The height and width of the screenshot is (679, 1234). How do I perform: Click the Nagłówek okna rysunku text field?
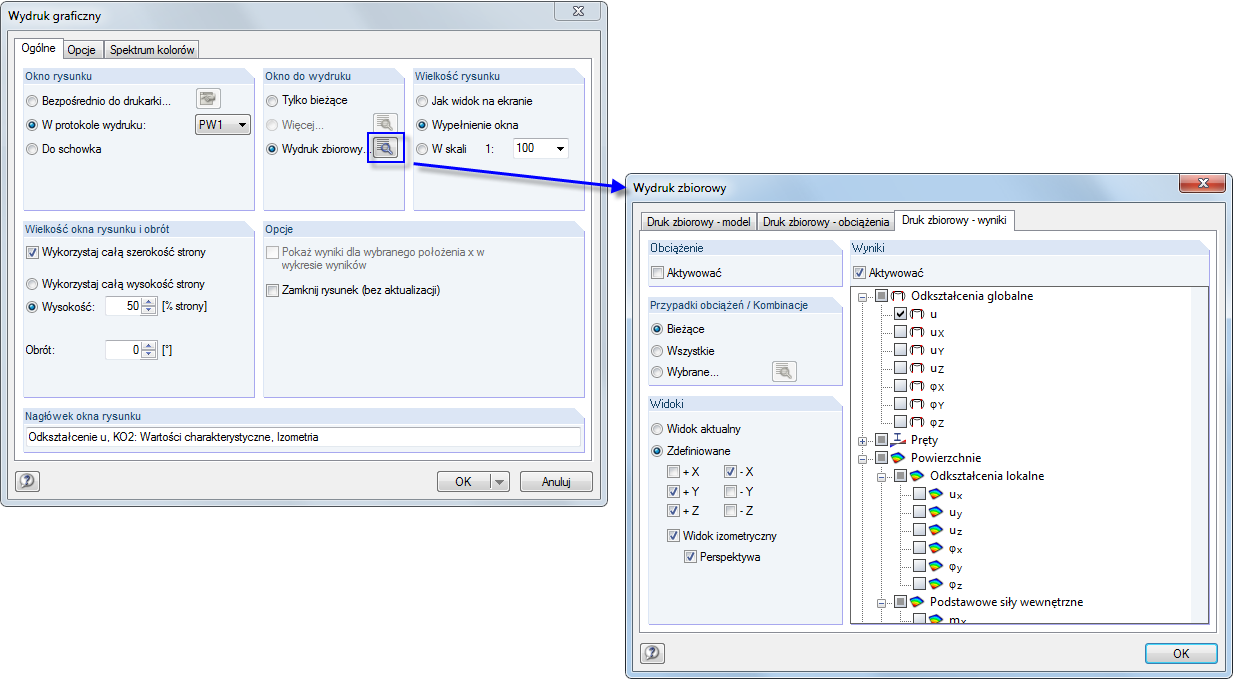click(x=303, y=437)
